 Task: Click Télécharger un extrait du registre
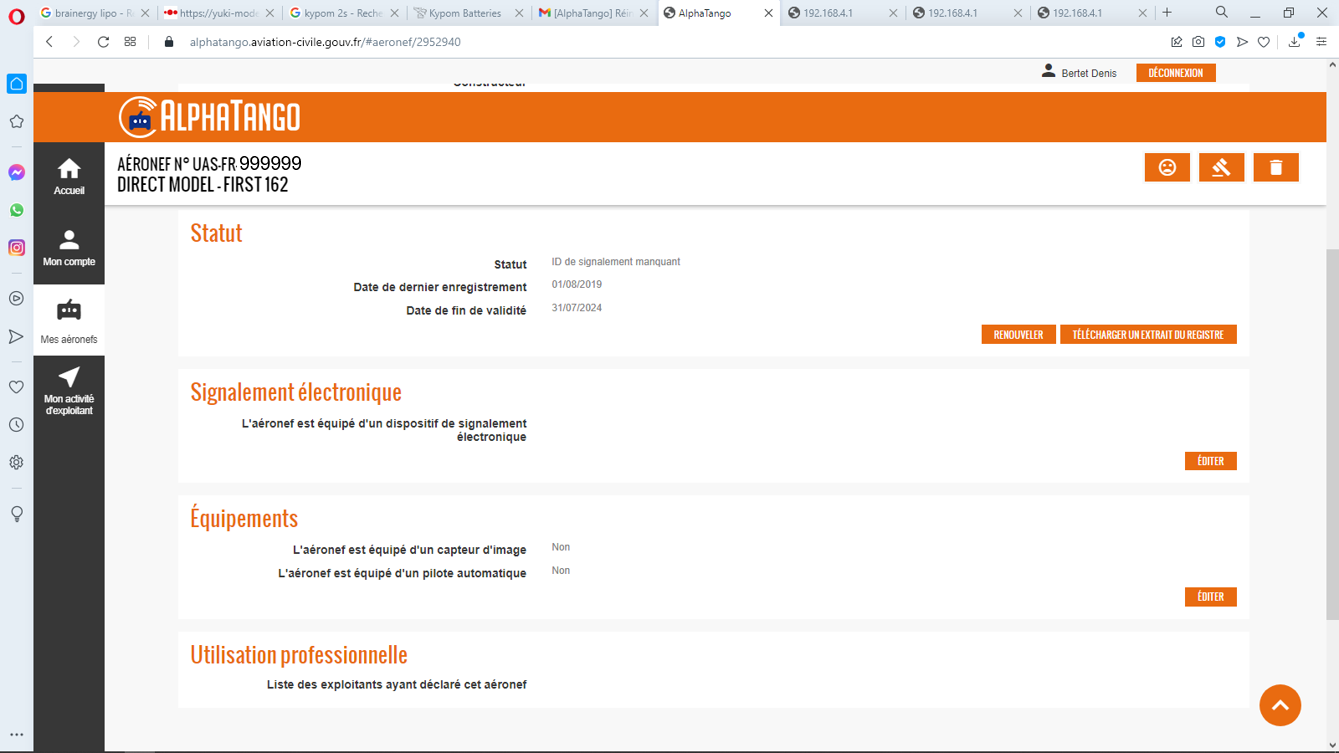(x=1148, y=335)
